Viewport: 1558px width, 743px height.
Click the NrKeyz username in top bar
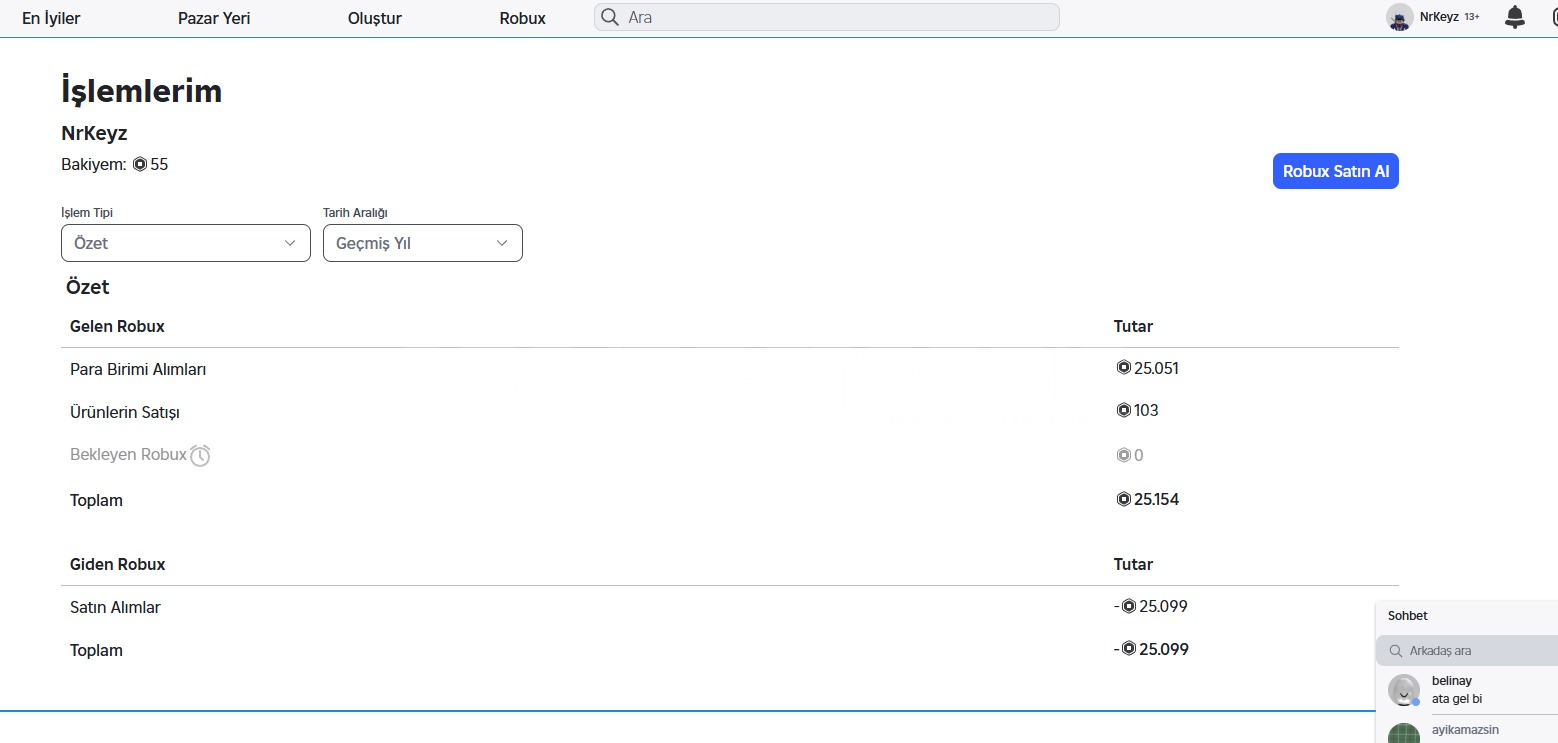click(x=1439, y=17)
